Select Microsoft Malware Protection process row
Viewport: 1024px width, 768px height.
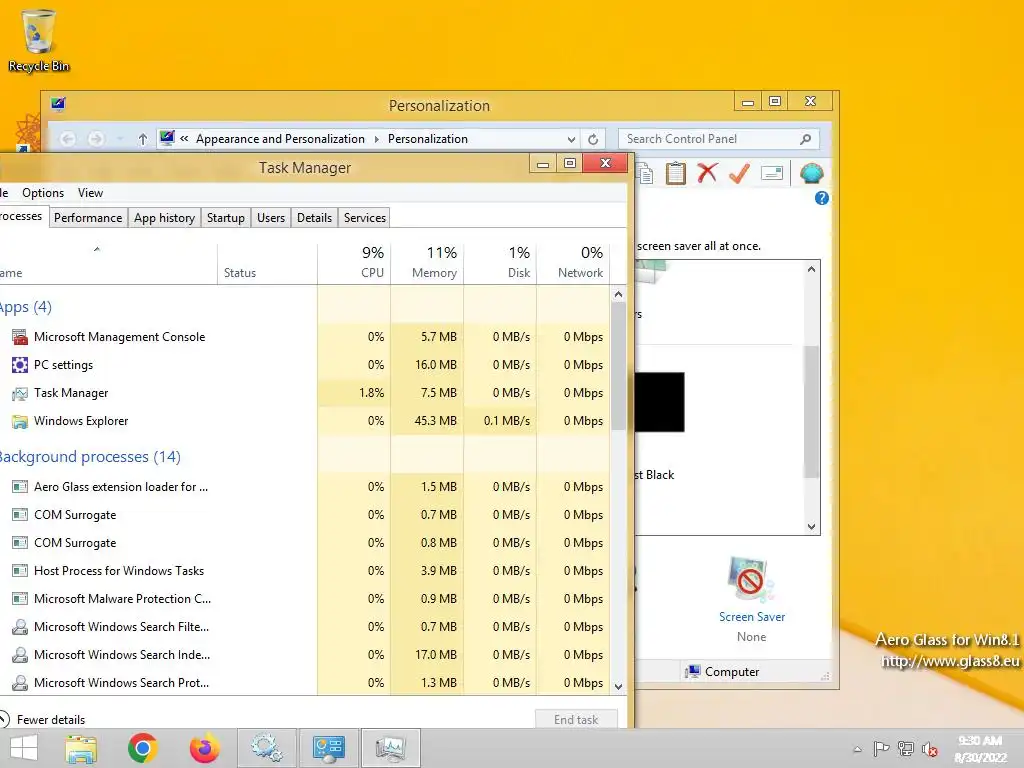(x=304, y=599)
